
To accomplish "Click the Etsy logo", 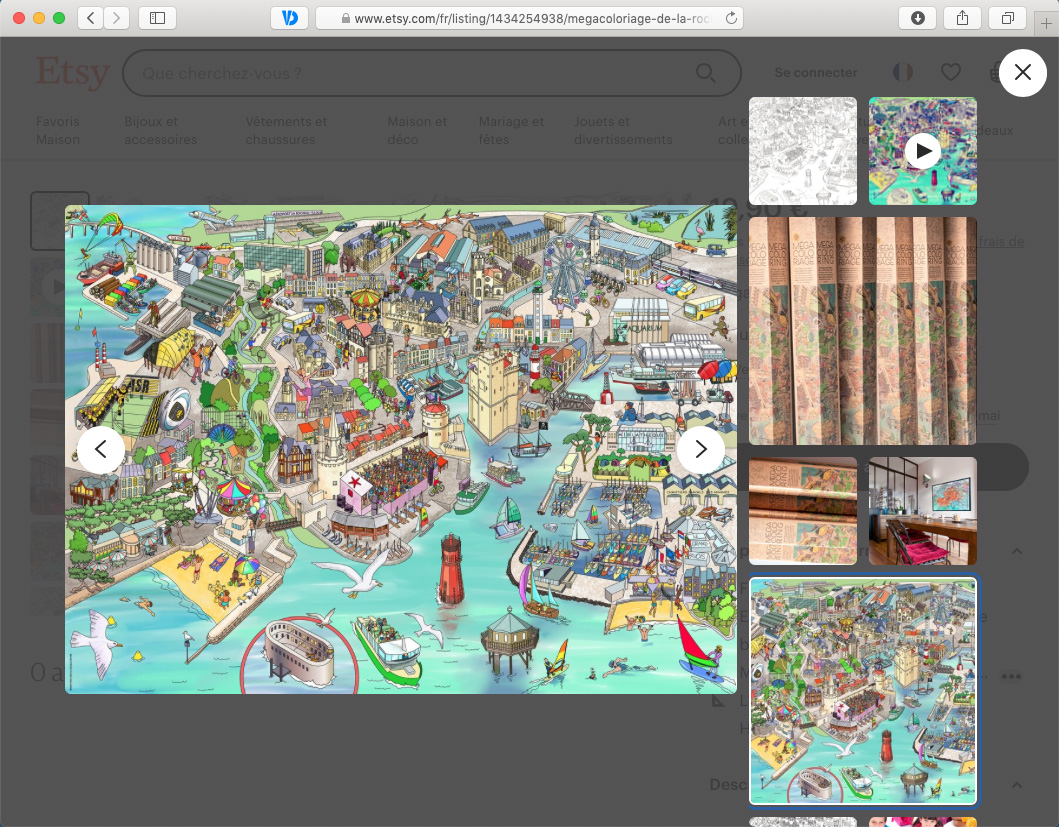I will 72,73.
